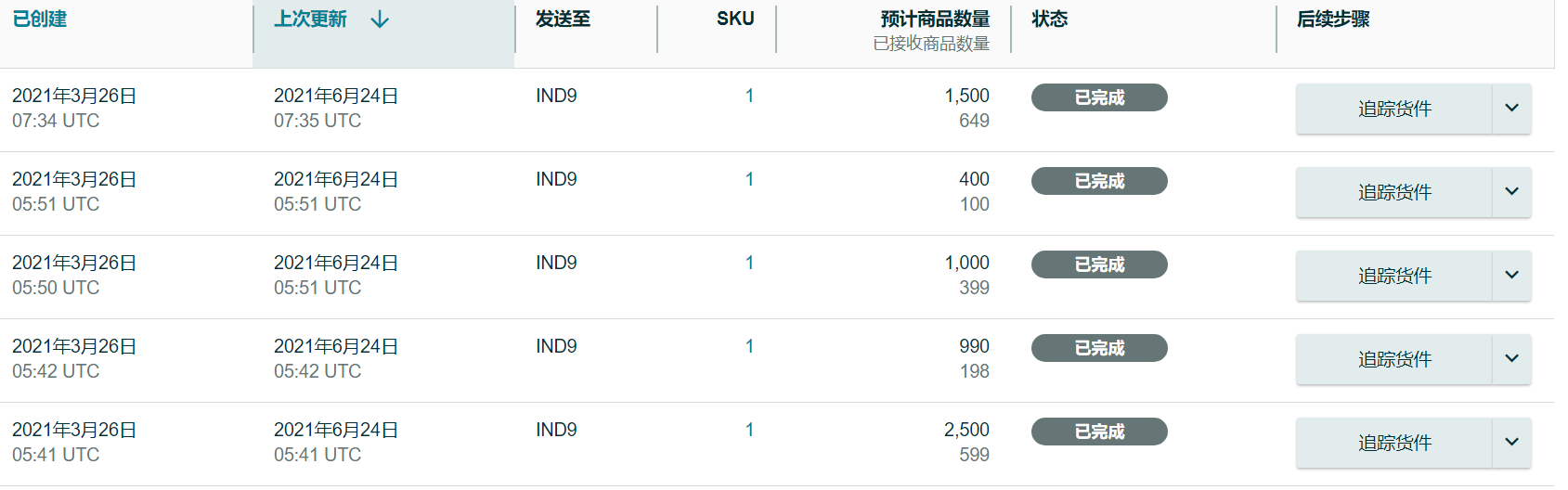Viewport: 1568px width, 490px height.
Task: Open SKU count link in 1,500 units row
Action: (x=749, y=96)
